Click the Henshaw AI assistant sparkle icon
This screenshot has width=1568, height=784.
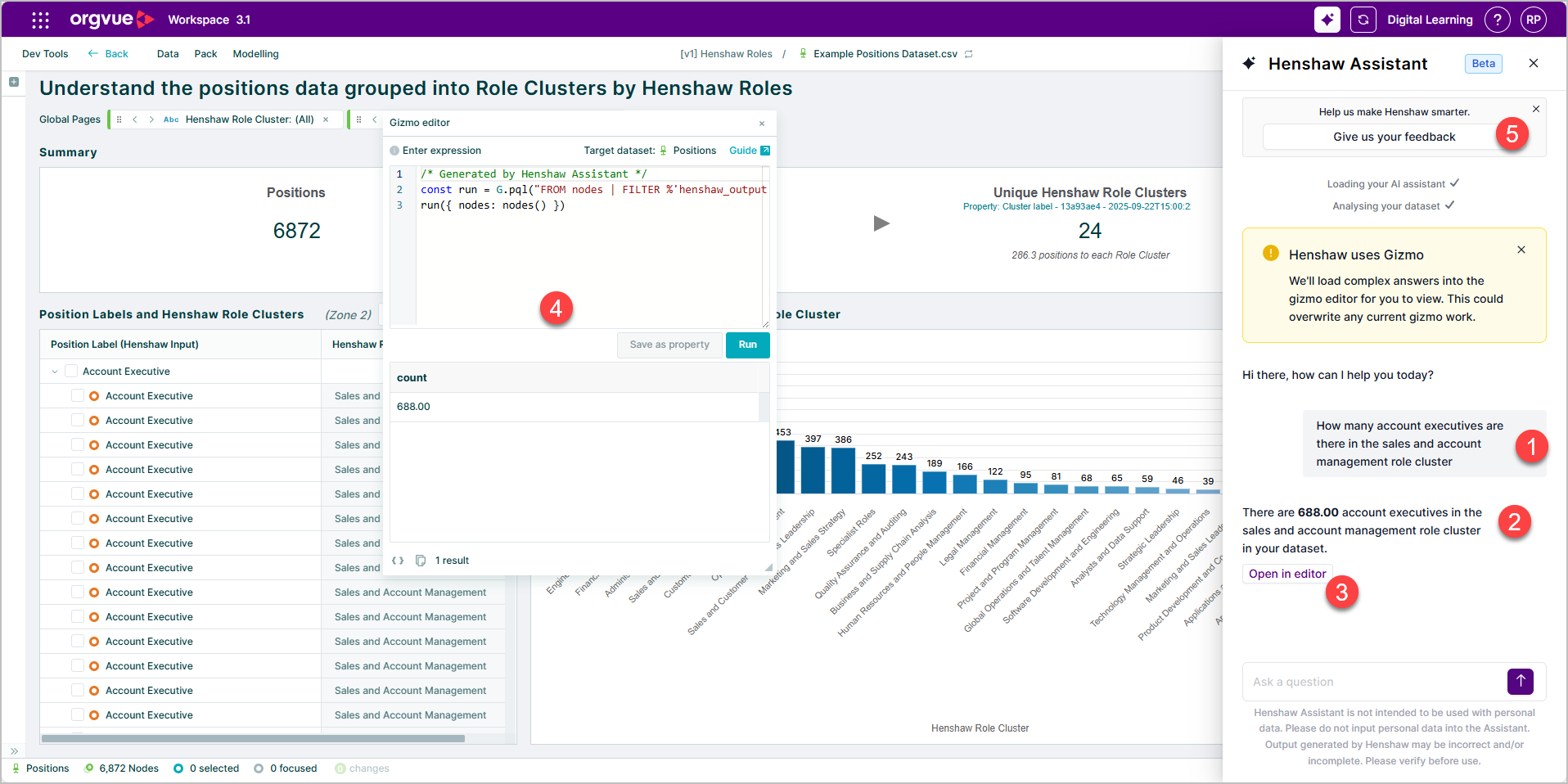pyautogui.click(x=1327, y=20)
